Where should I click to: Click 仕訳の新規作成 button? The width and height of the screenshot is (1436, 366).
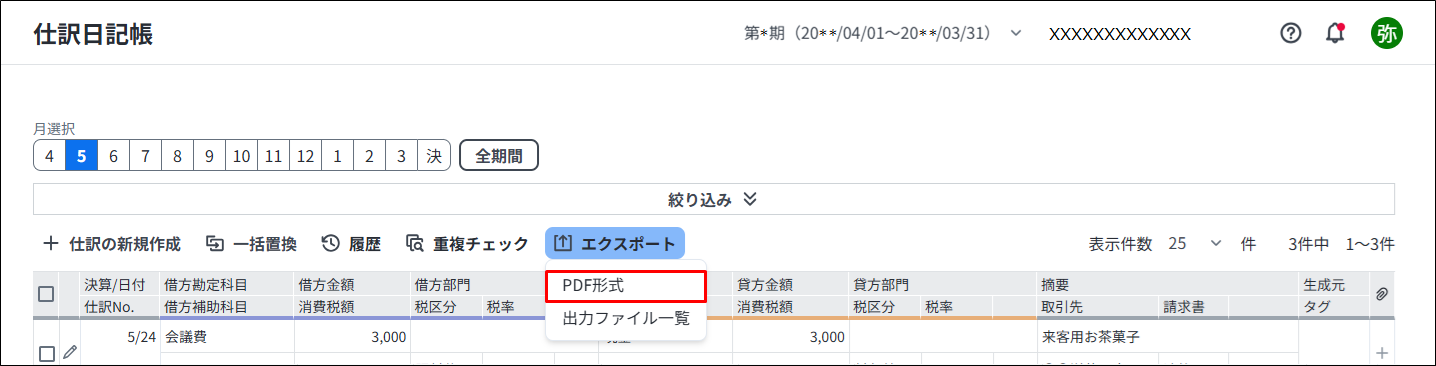tap(112, 243)
